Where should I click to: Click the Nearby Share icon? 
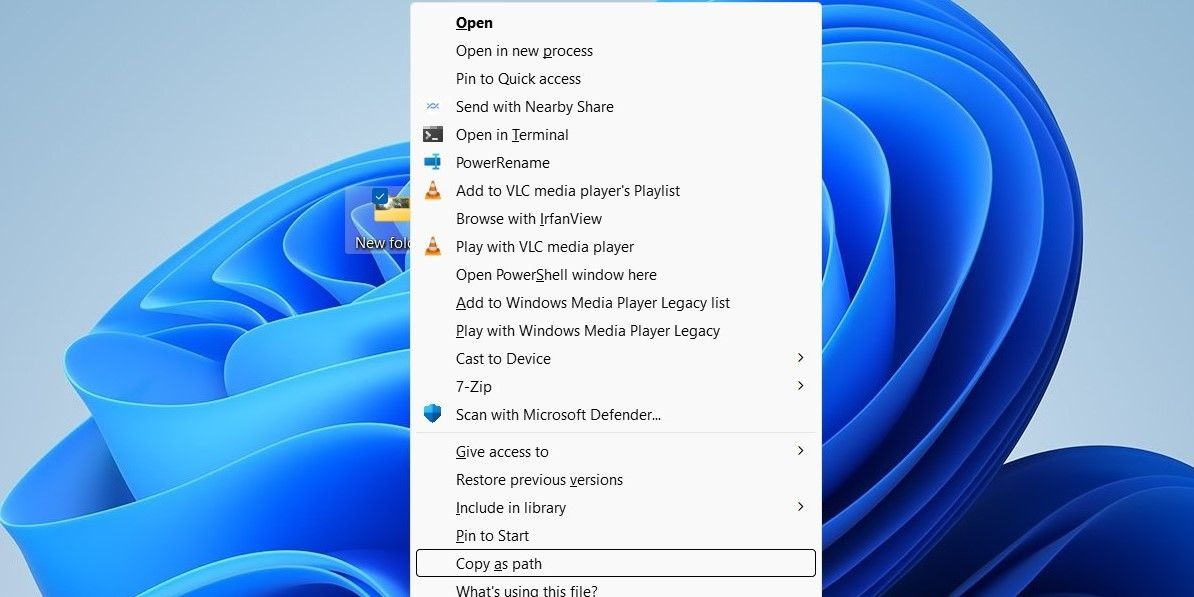point(433,107)
